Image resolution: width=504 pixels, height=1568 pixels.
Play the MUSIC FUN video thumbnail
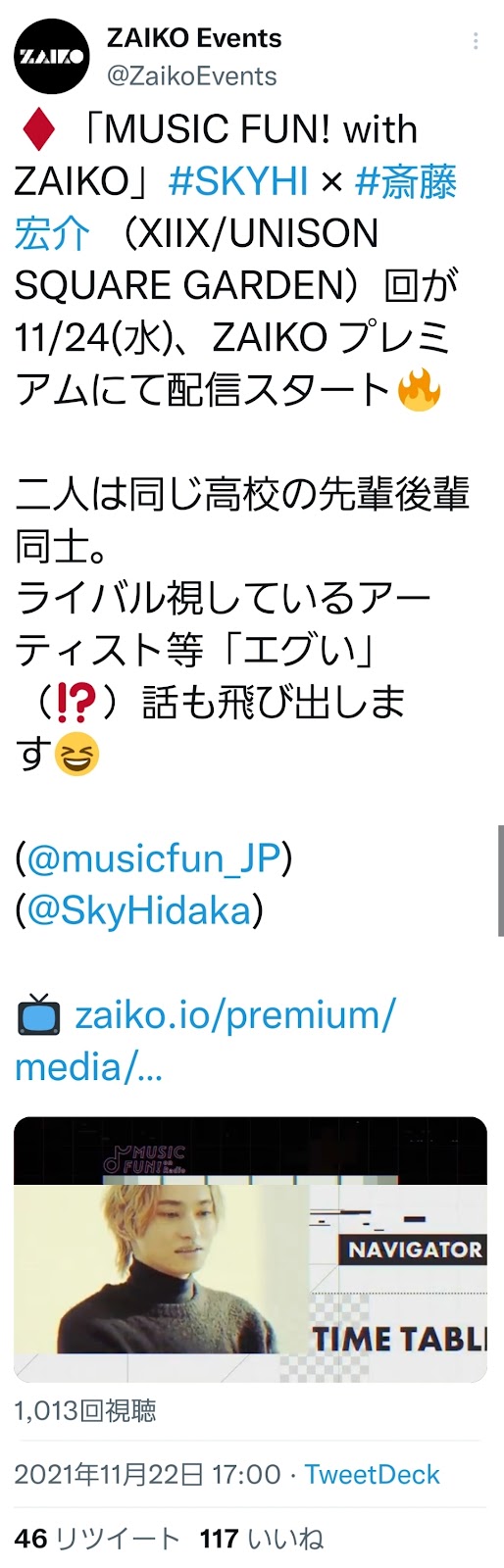point(250,1249)
